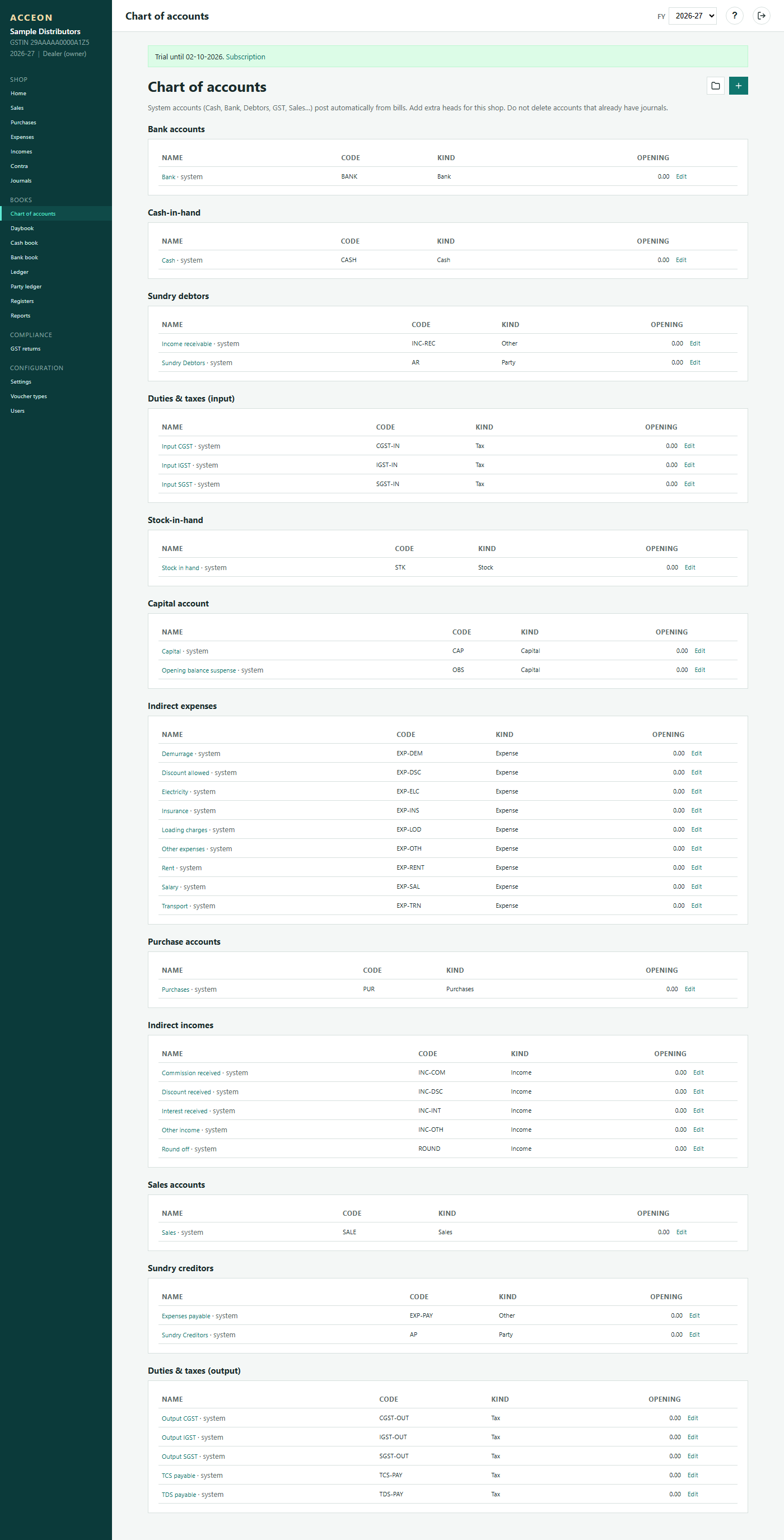Edit the Demurrage expense row
Image resolution: width=784 pixels, height=1540 pixels.
[697, 753]
